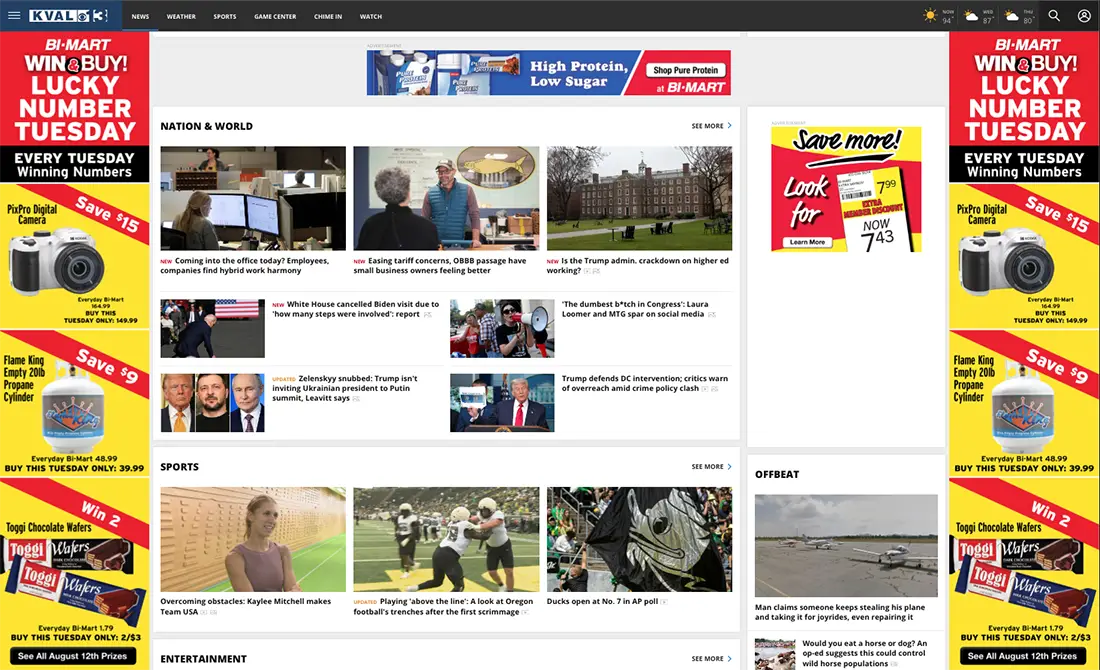Click See More in Entertainment section
Viewport: 1100px width, 670px height.
point(707,659)
